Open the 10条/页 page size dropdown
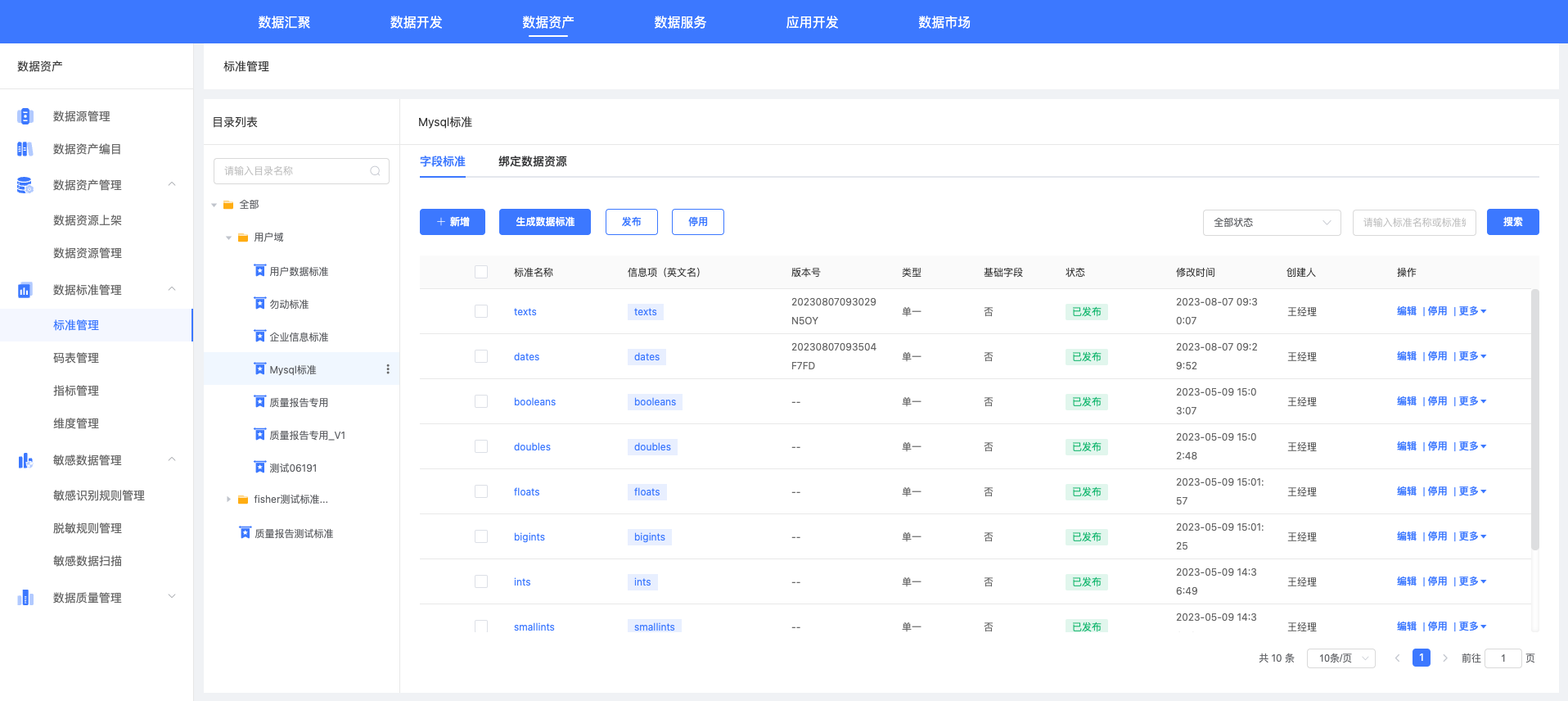The image size is (1568, 701). pyautogui.click(x=1341, y=658)
